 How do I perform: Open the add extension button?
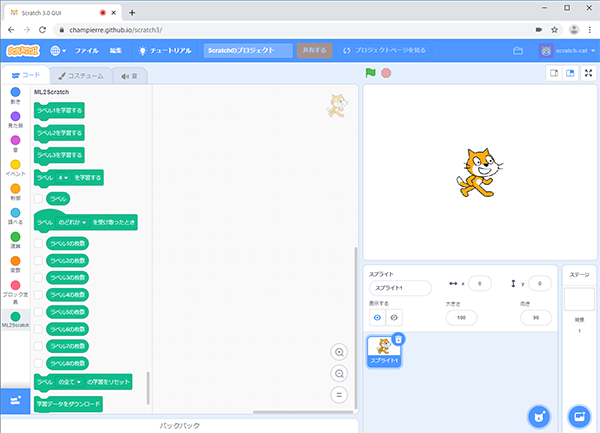tap(15, 401)
